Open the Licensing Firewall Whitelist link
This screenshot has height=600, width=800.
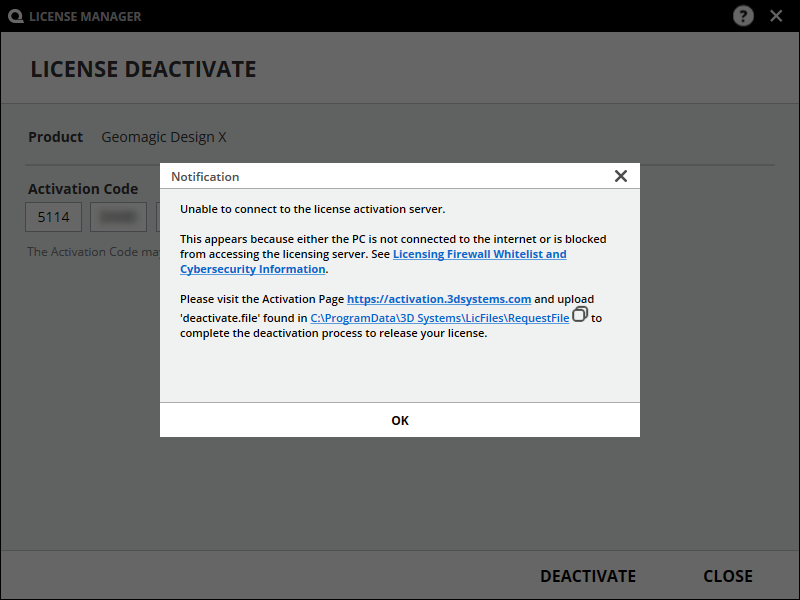[x=479, y=253]
